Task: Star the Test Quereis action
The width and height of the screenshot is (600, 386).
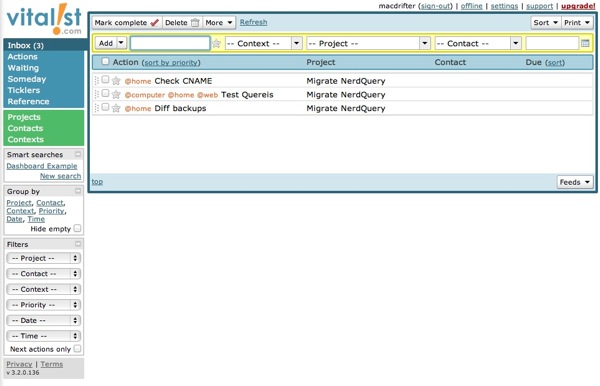Action: pyautogui.click(x=116, y=94)
